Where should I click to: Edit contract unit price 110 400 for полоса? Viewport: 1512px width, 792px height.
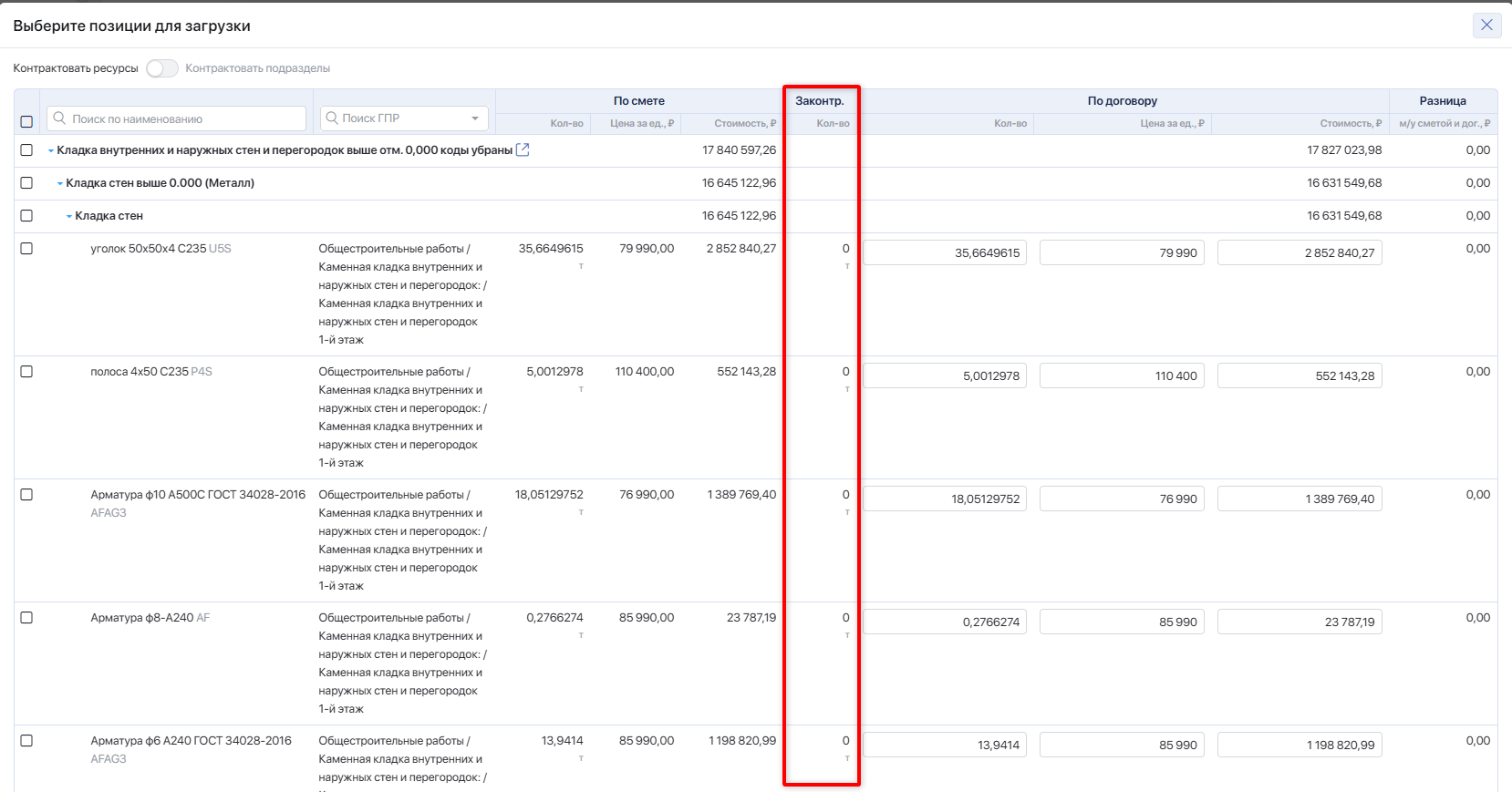(1122, 375)
